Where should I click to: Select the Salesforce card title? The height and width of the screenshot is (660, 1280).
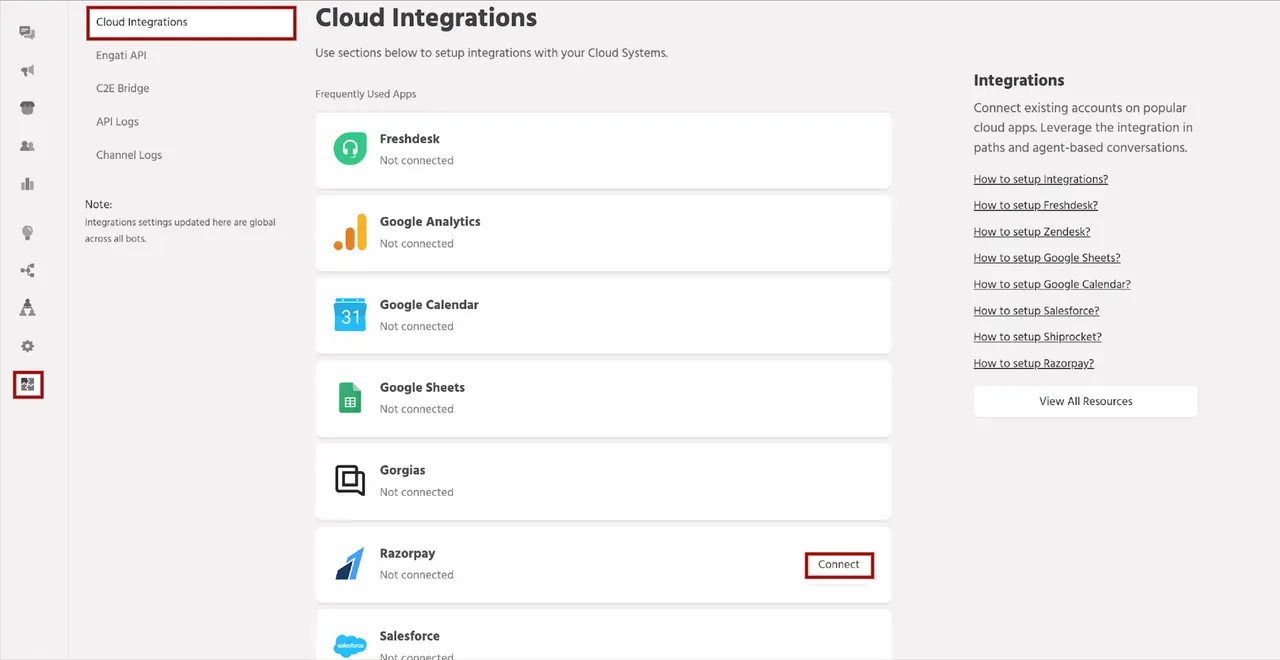[410, 636]
